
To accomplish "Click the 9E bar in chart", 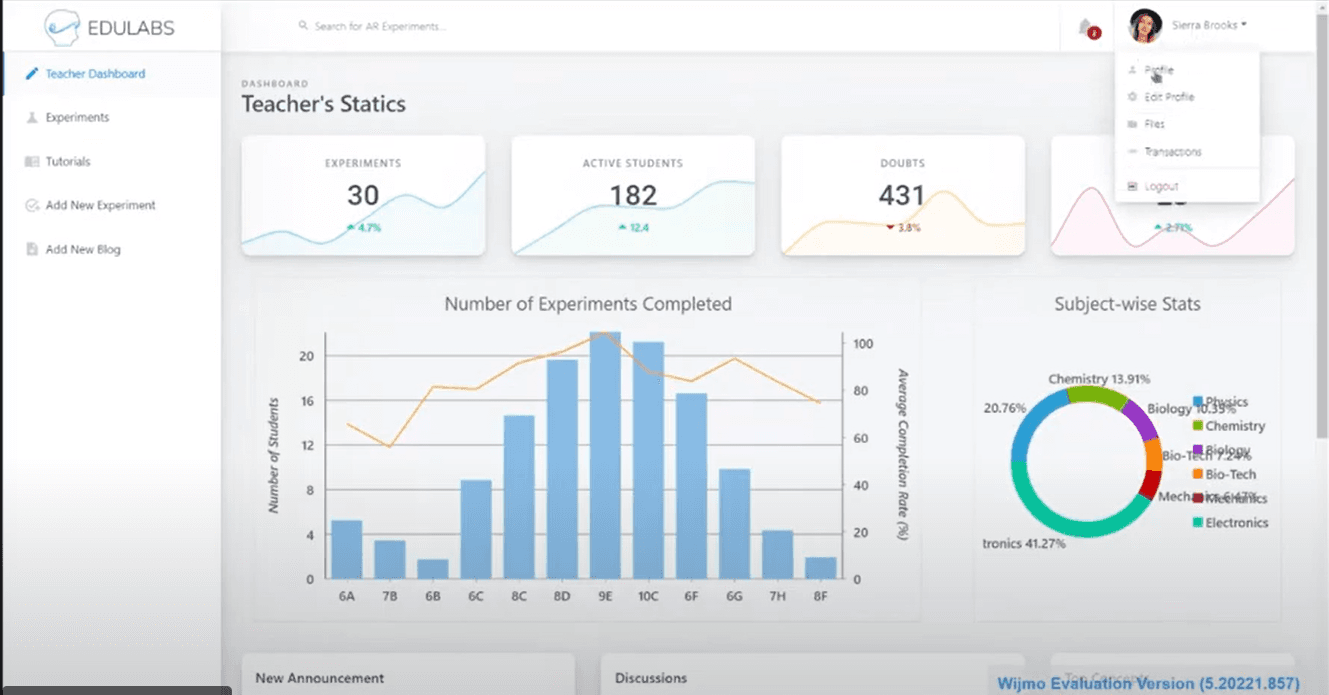I will [605, 455].
